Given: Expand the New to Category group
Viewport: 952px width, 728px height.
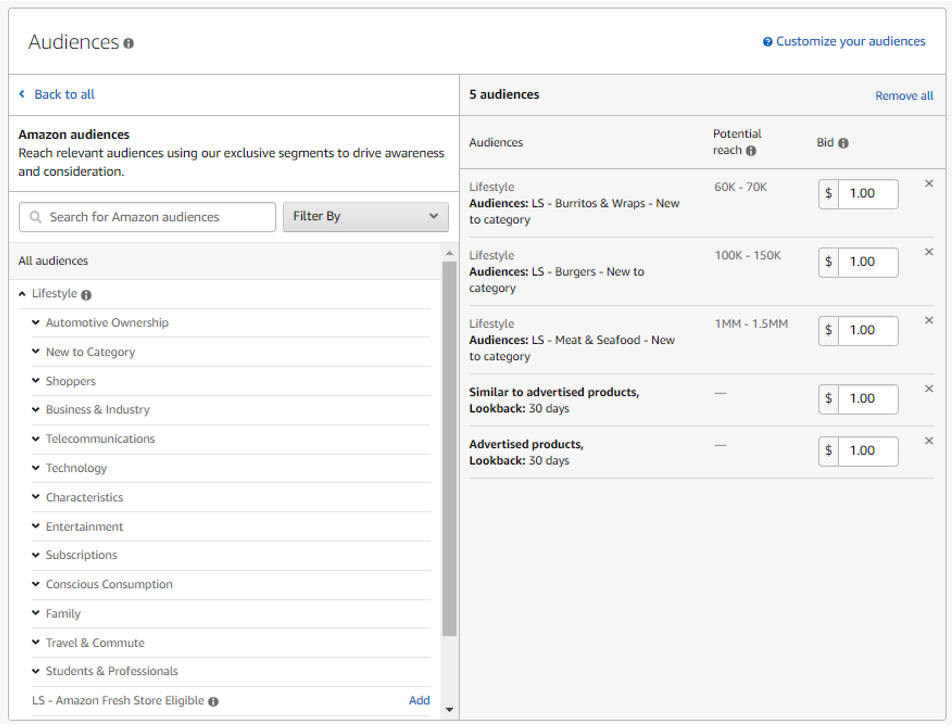Looking at the screenshot, I should (x=36, y=352).
